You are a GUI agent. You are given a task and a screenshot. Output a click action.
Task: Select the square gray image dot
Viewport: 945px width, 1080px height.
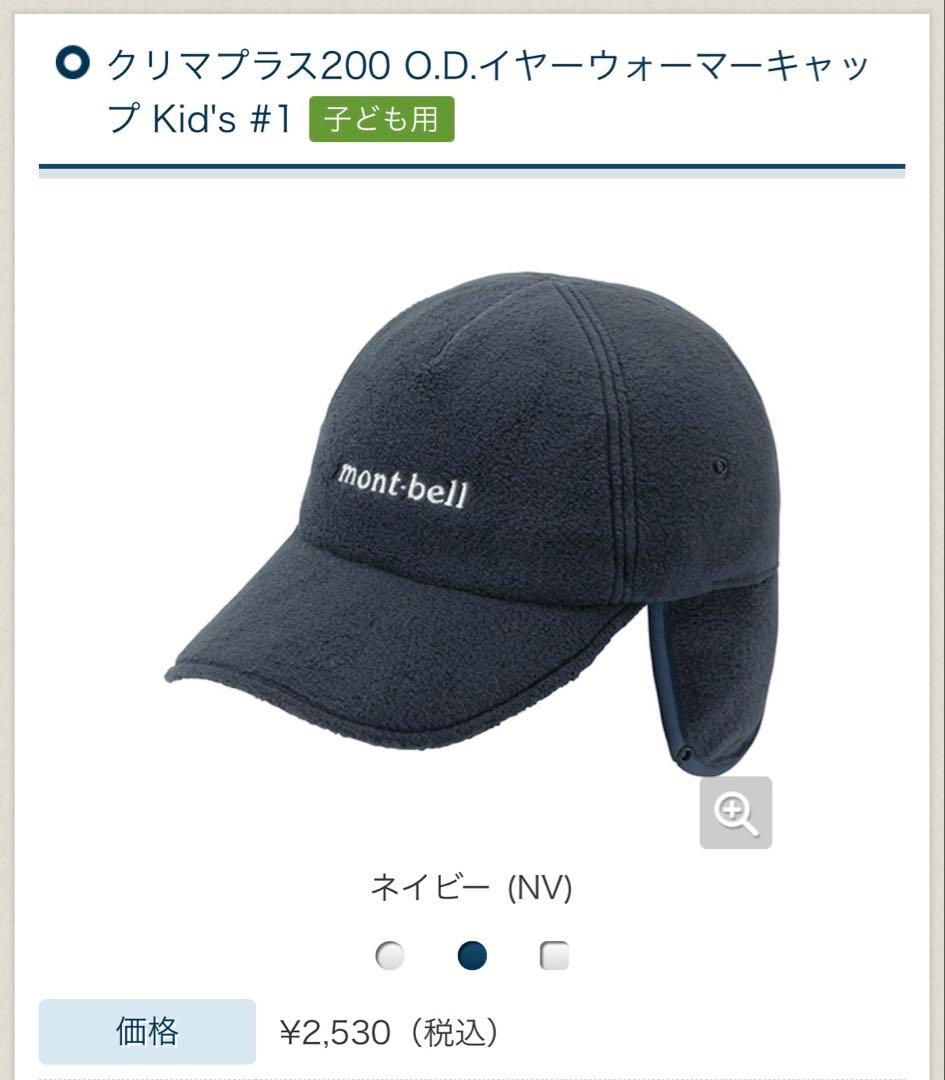pos(555,955)
